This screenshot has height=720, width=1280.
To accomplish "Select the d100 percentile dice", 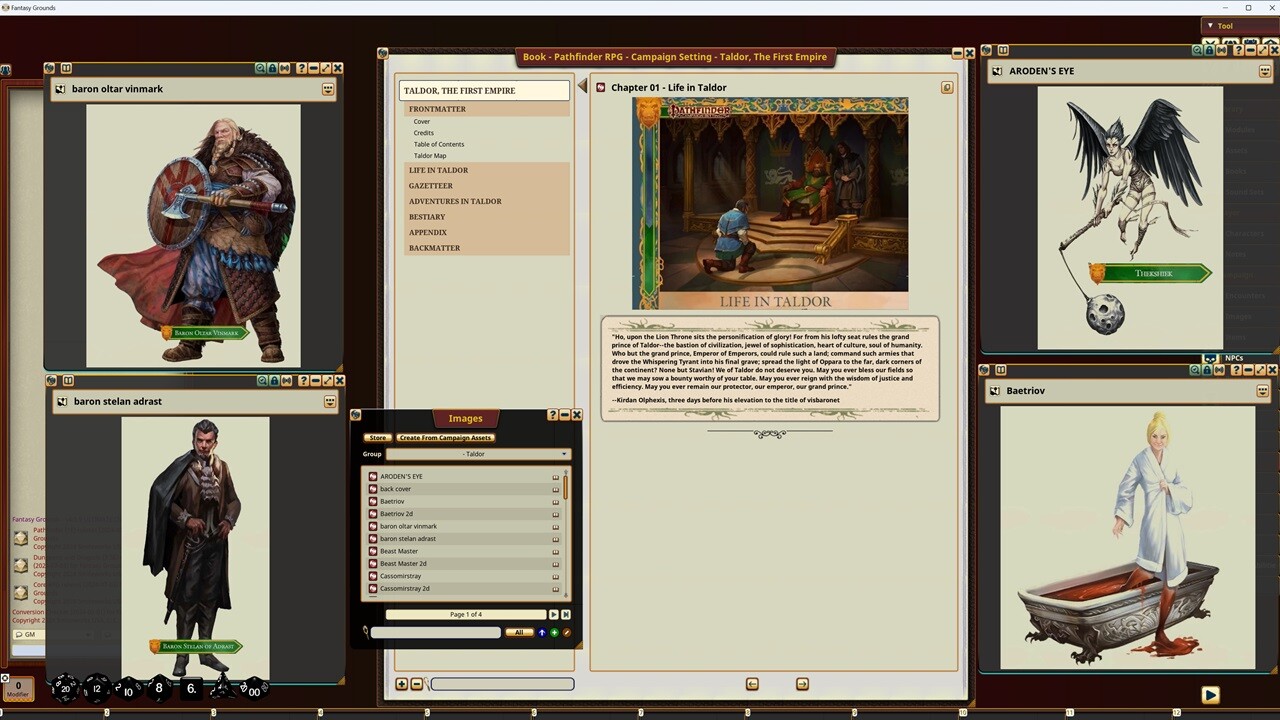I will [254, 690].
